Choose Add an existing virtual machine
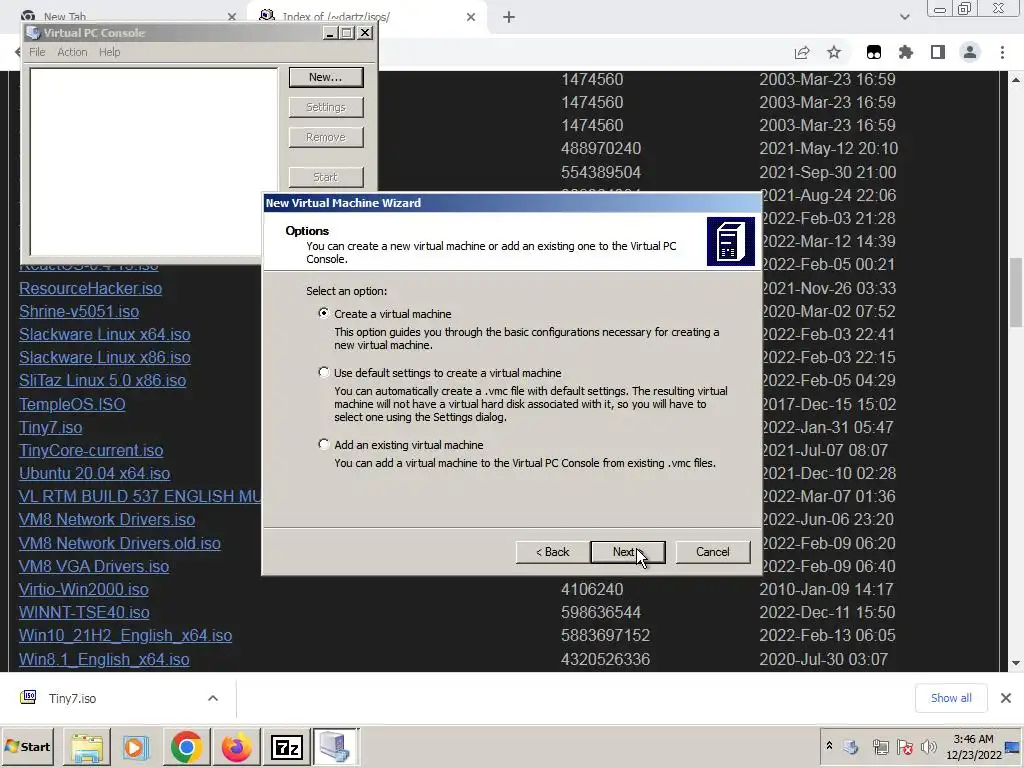Viewport: 1024px width, 768px height. pos(323,444)
